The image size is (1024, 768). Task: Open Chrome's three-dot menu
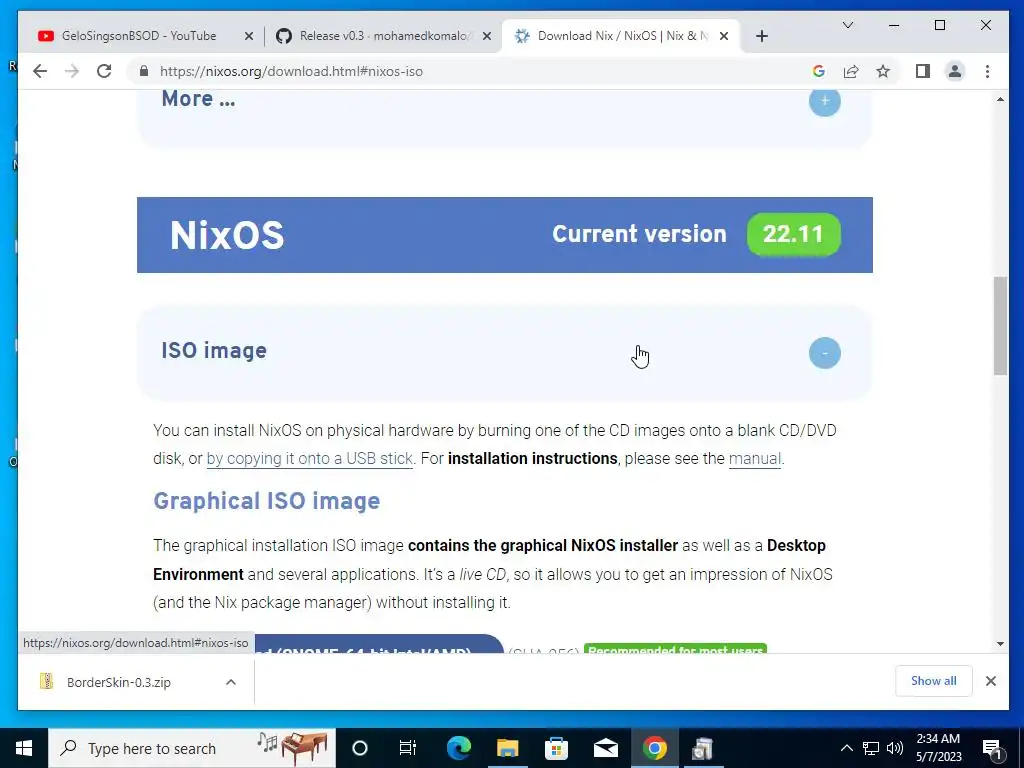pos(987,71)
